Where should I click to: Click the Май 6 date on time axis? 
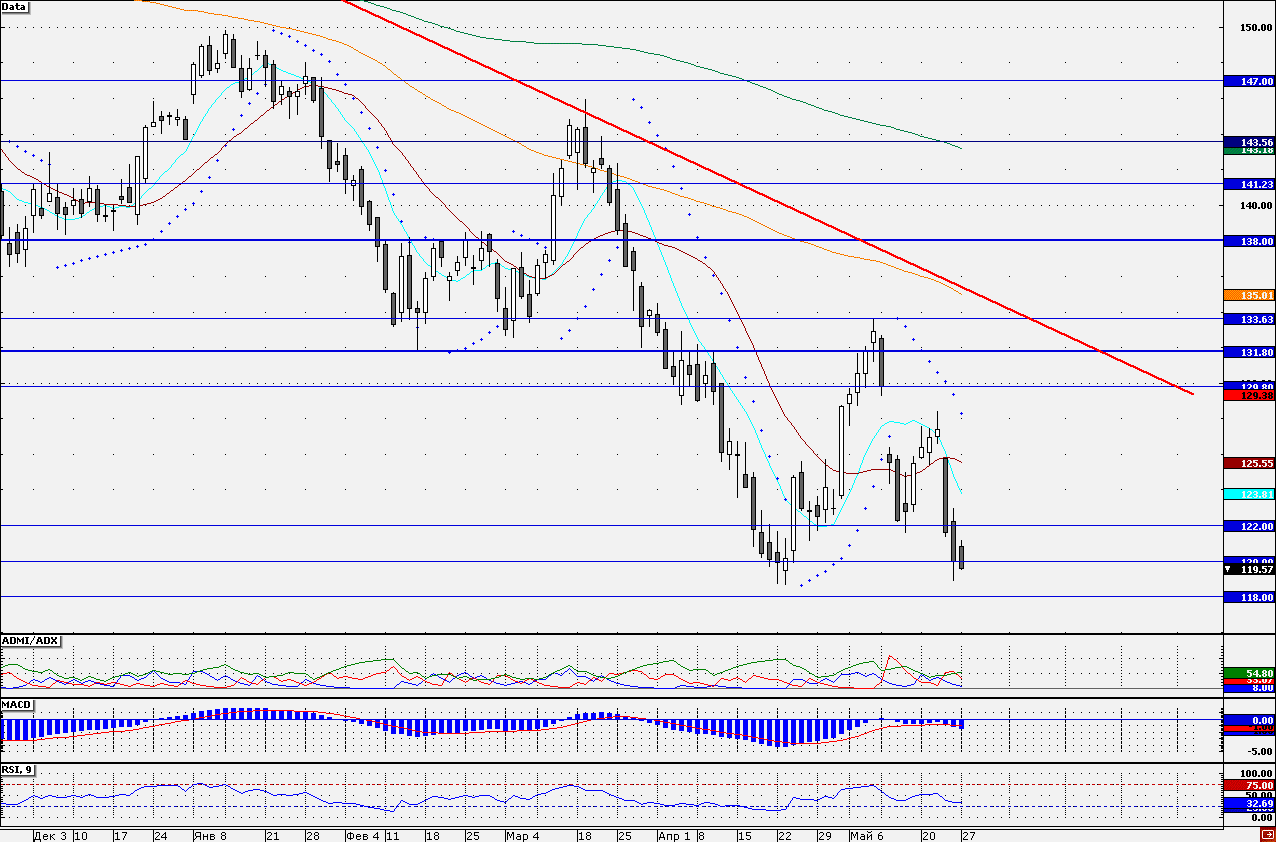coord(865,835)
